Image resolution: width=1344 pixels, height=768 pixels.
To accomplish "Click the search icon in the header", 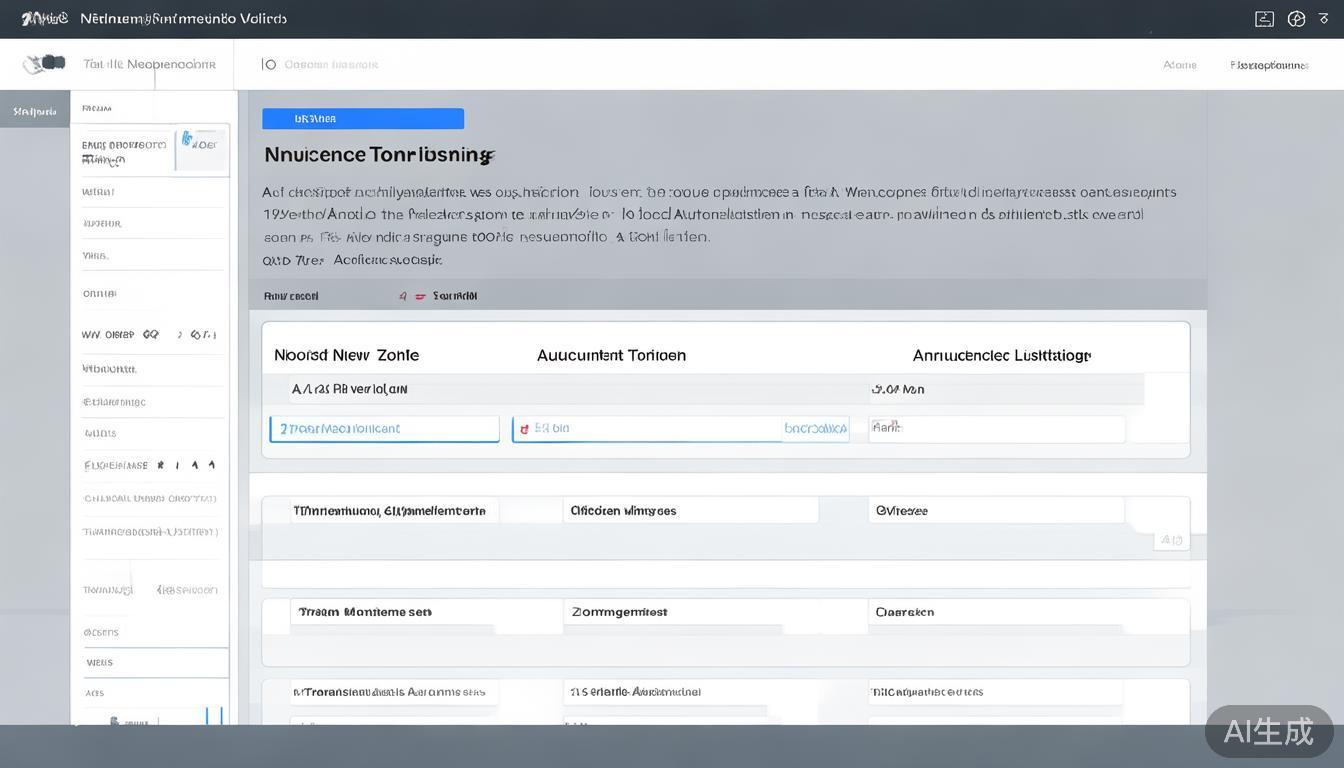I will point(268,64).
